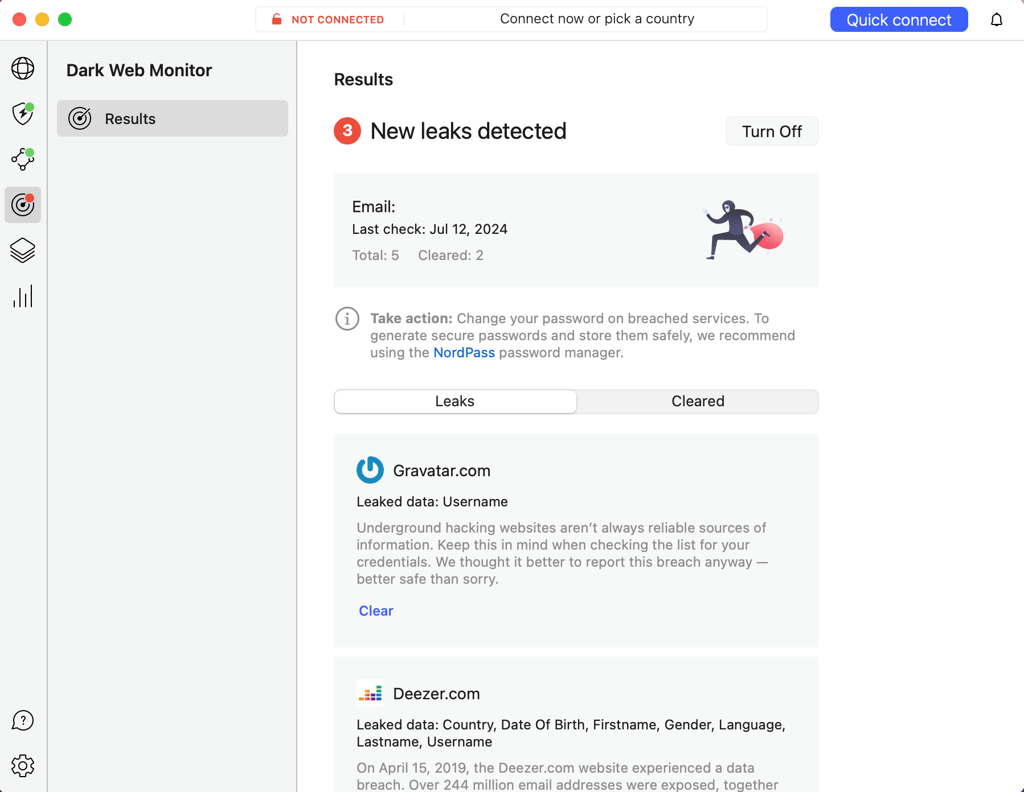Click the Gravatar.com logo icon
The width and height of the screenshot is (1024, 792).
coord(370,470)
